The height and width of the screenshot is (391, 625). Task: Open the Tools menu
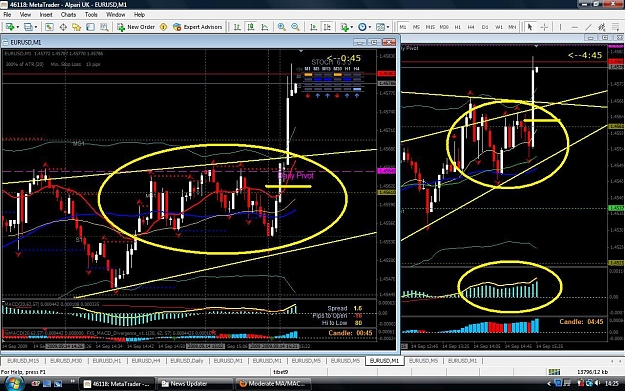coord(91,15)
